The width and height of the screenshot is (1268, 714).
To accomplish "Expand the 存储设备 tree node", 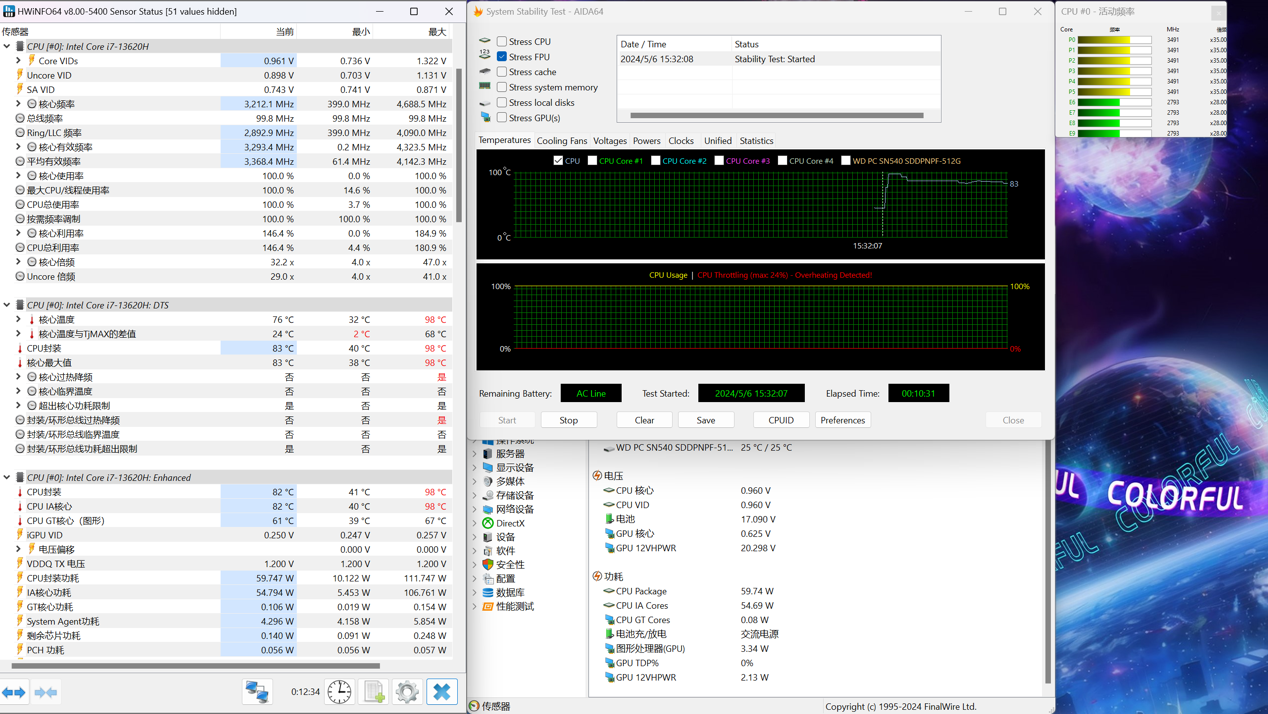I will pos(475,495).
